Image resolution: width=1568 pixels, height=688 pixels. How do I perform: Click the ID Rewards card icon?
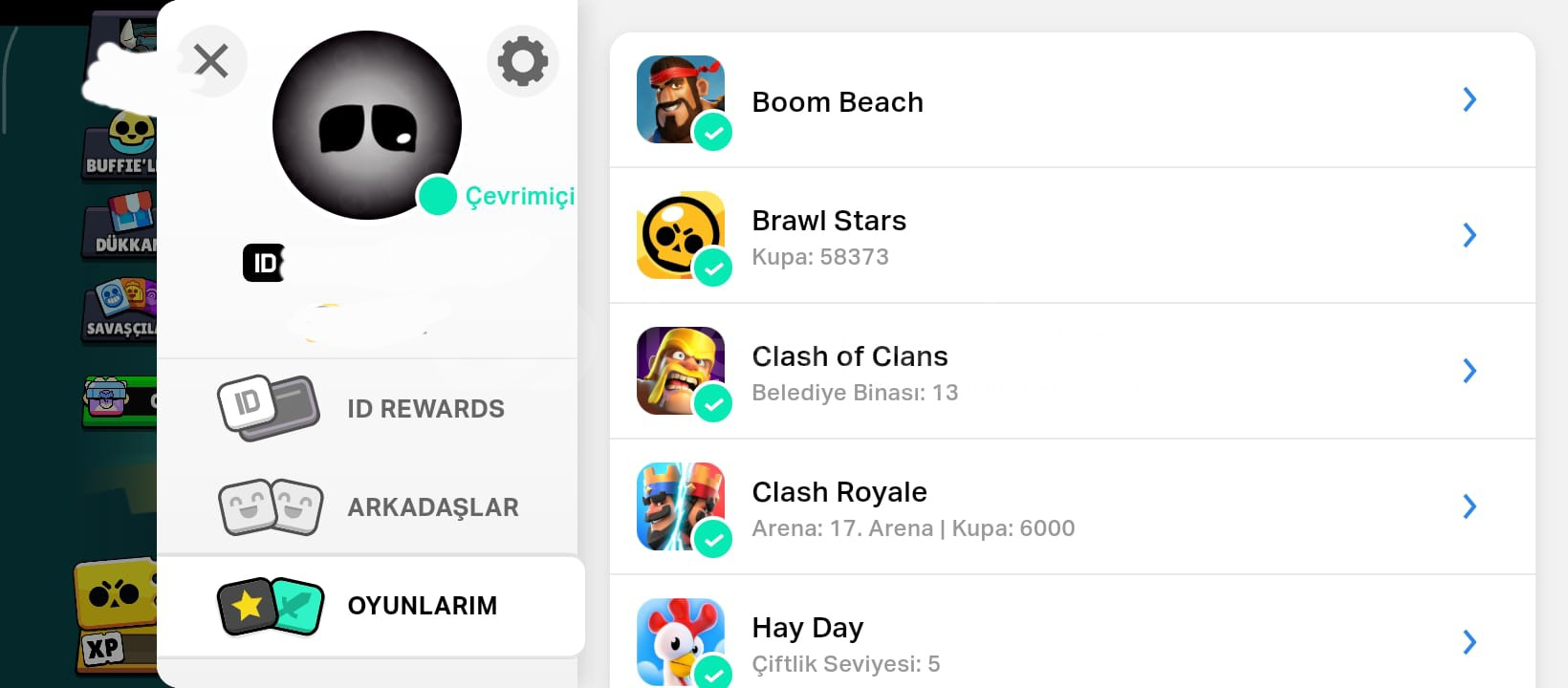pos(269,408)
